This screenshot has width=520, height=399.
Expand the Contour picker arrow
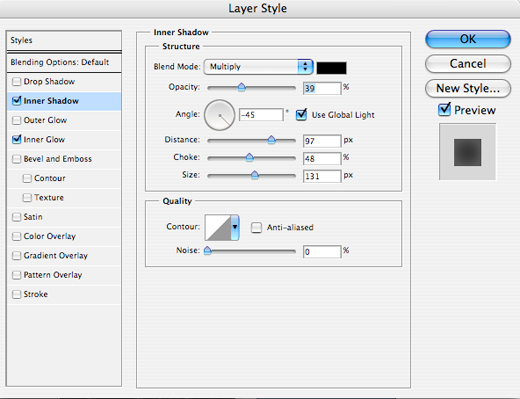[x=235, y=228]
